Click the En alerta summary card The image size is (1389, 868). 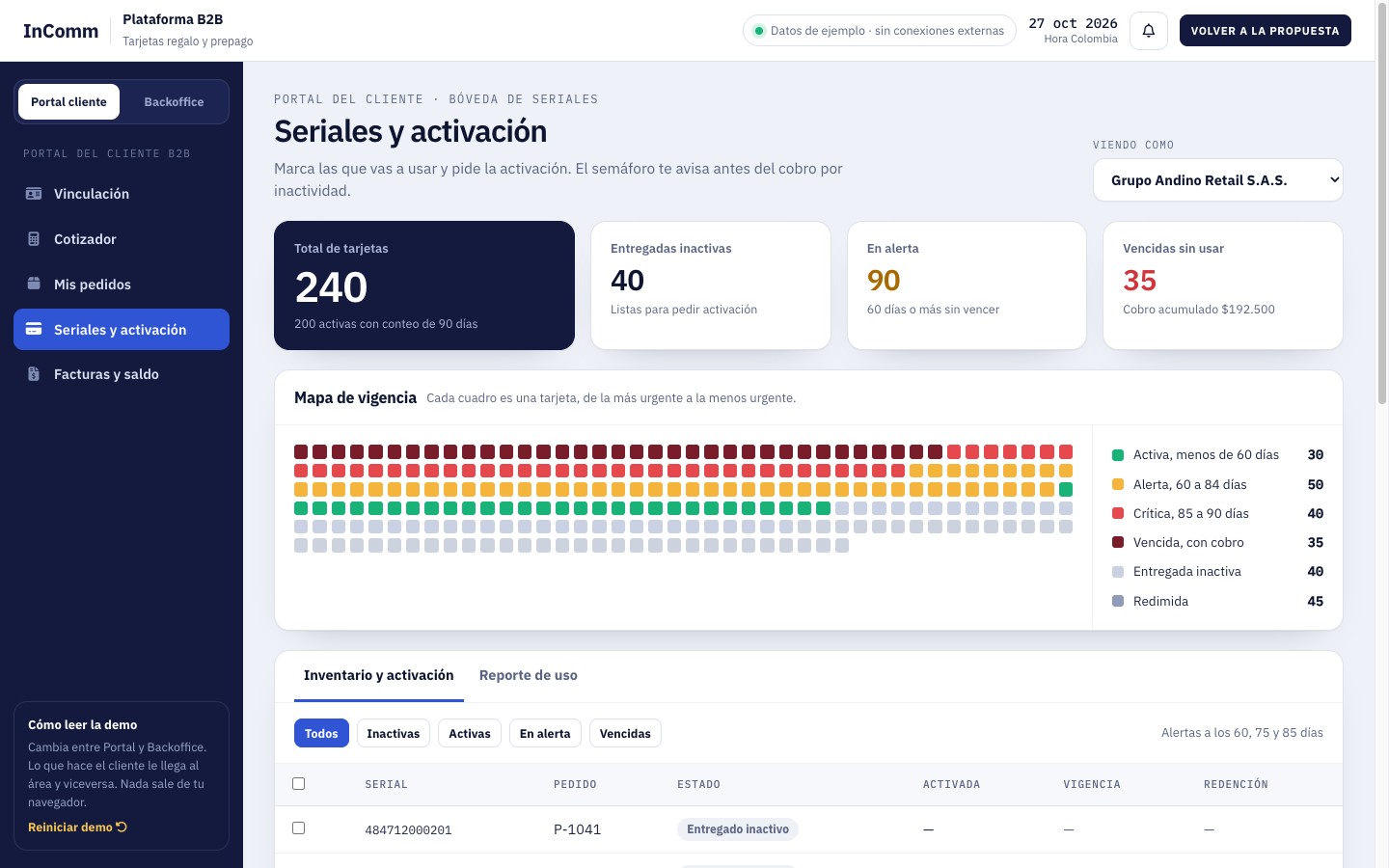point(967,285)
